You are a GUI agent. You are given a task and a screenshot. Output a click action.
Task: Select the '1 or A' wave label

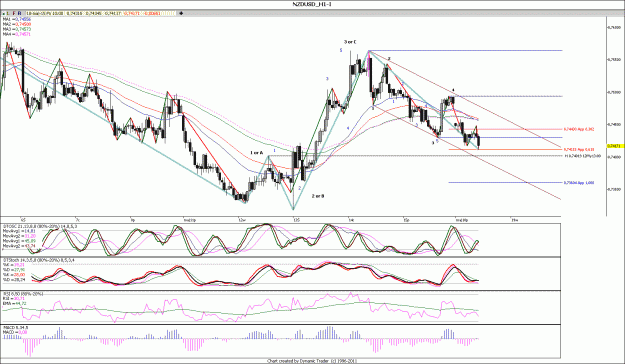257,153
